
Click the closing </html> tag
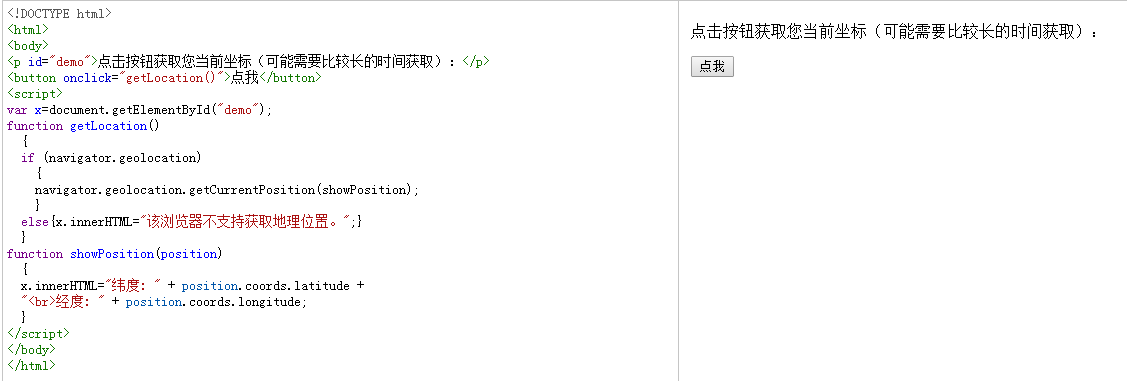[x=31, y=365]
